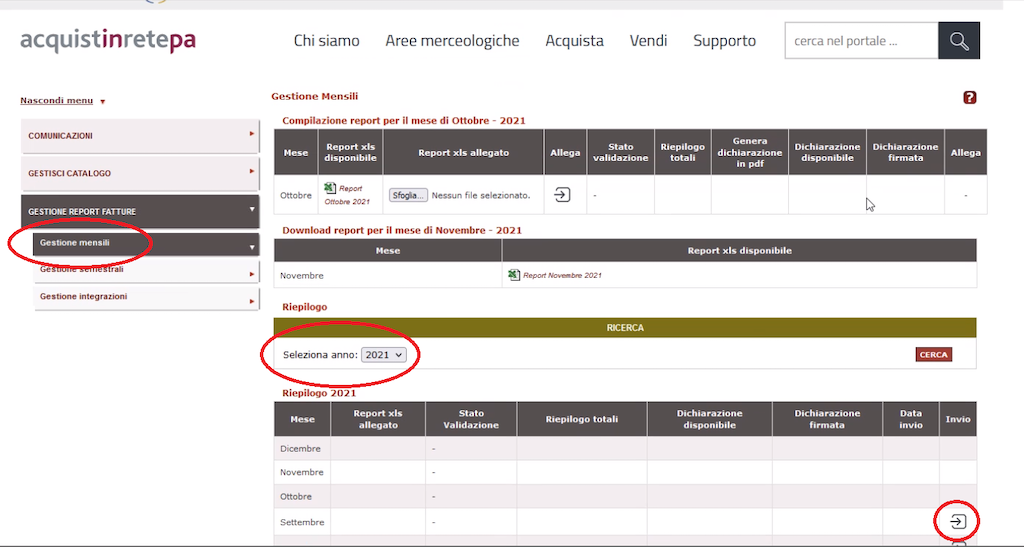Open Gestione semestrali in sidebar

[x=145, y=270]
